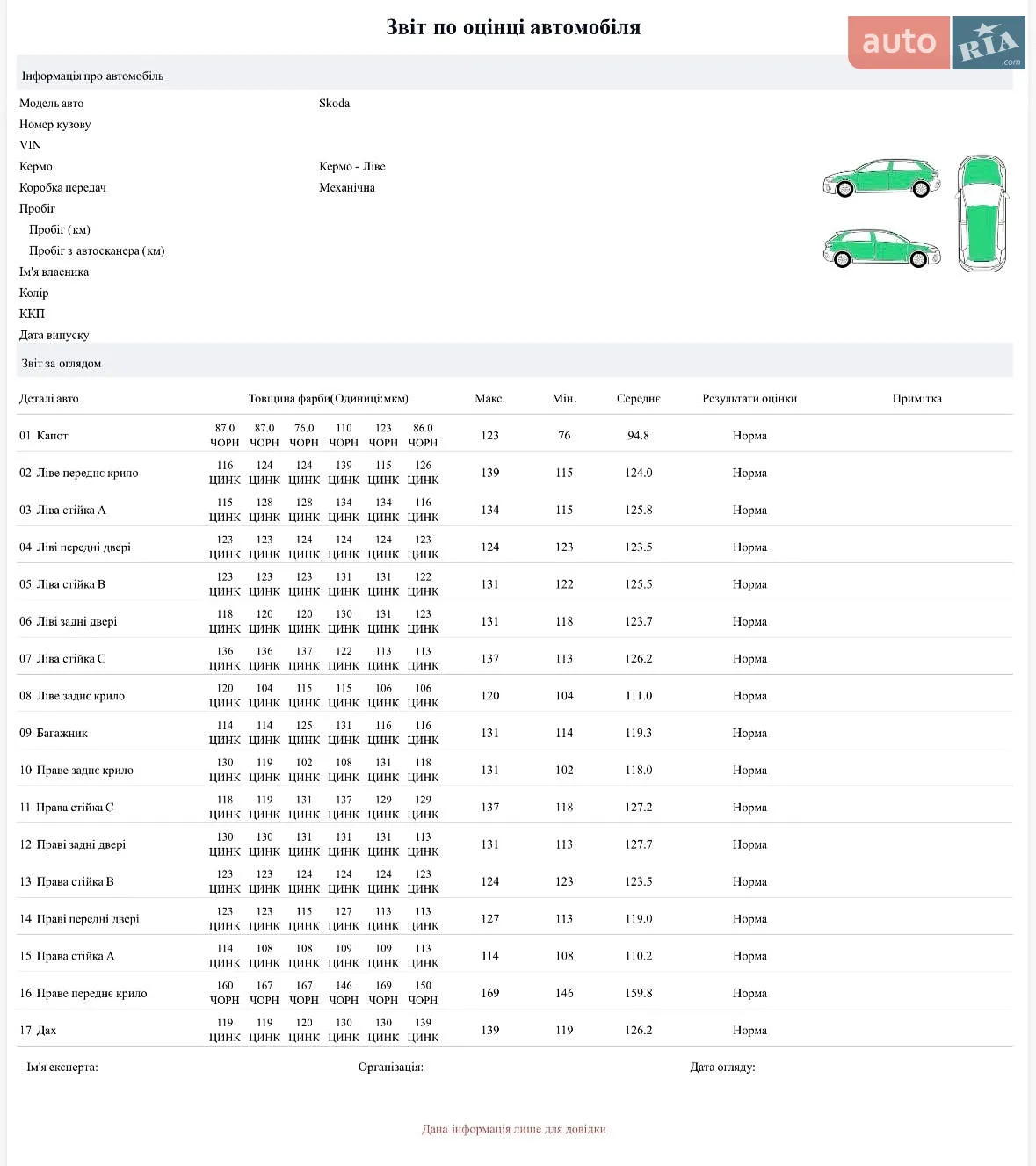1036x1166 pixels.
Task: Select the bottom side-view car diagram
Action: 881,249
